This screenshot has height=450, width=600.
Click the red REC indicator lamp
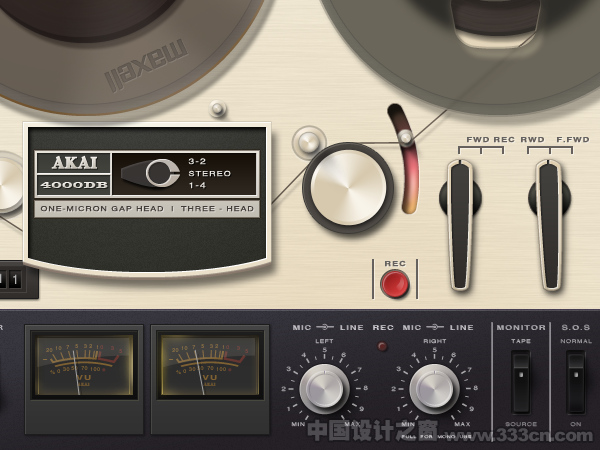382,346
